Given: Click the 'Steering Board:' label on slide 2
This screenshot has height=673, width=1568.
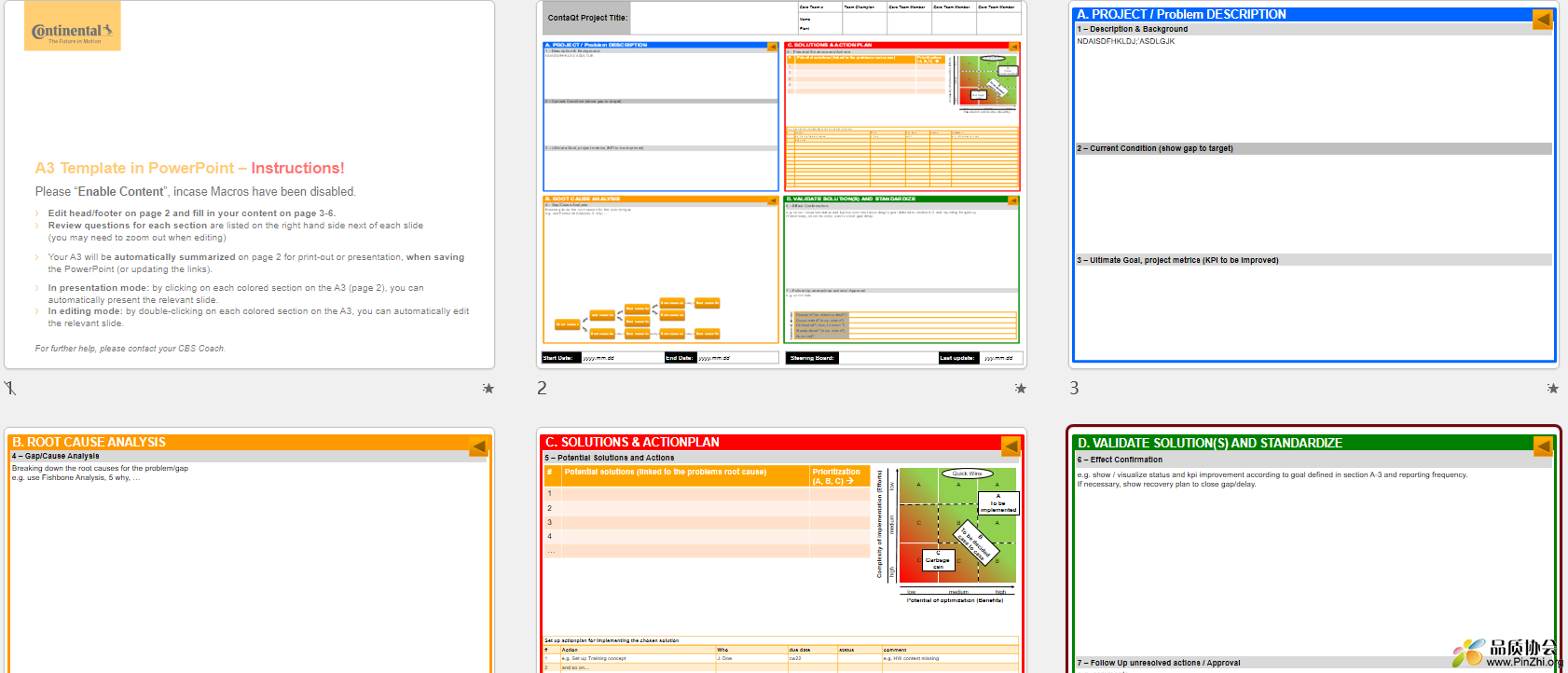Looking at the screenshot, I should coord(813,358).
